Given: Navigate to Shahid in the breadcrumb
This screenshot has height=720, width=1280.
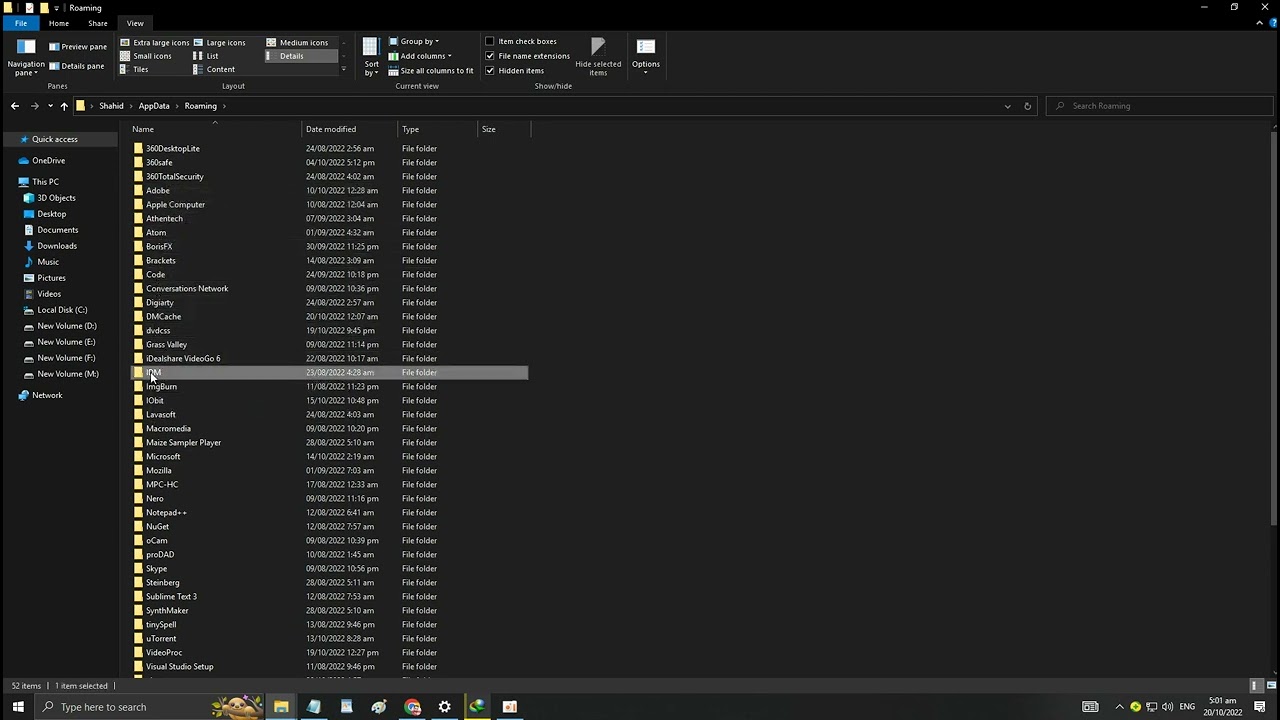Looking at the screenshot, I should [111, 106].
